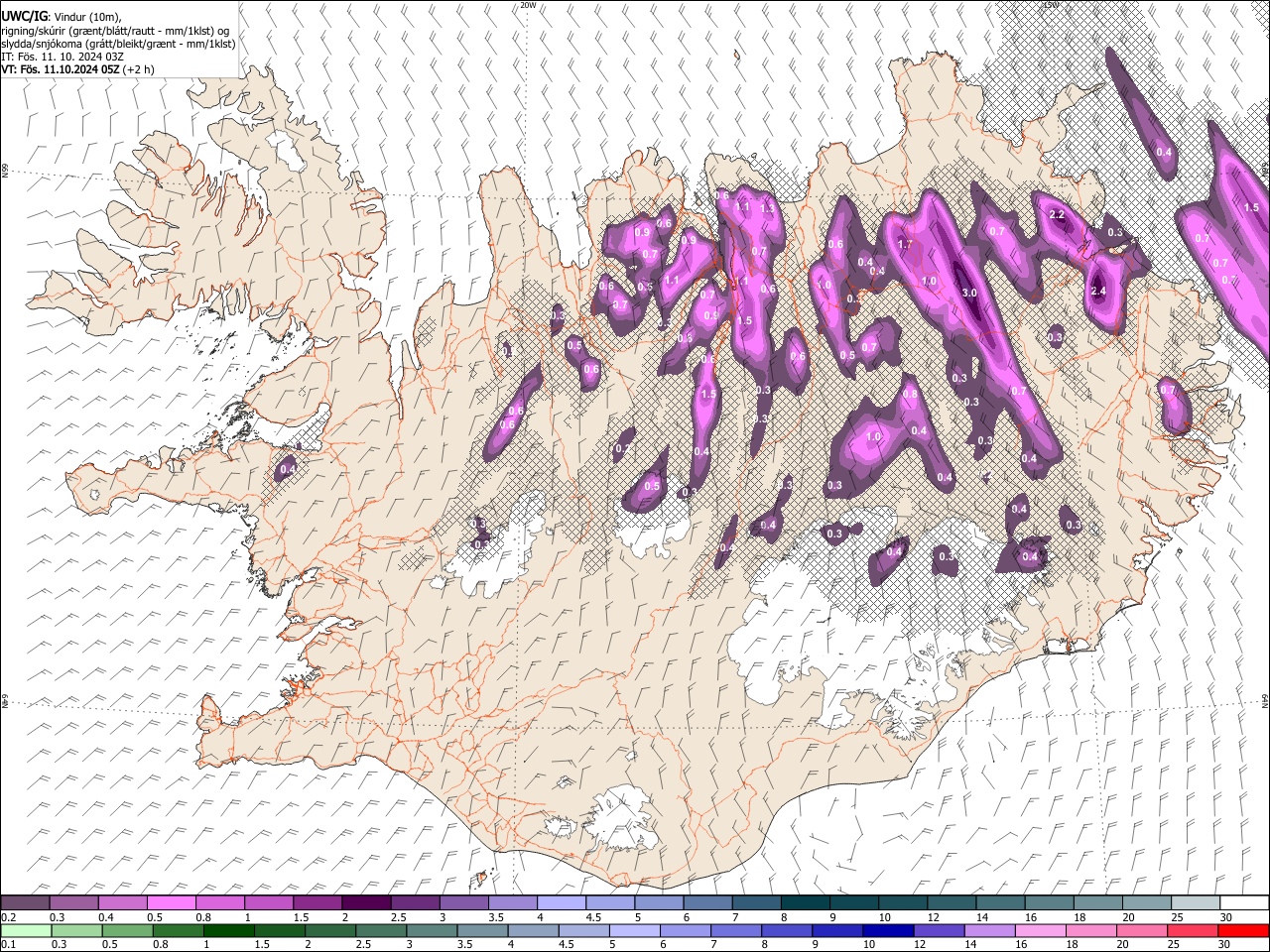
Task: Click the 'VT: Fös. 11.10.2024 05Z' valid time
Action: point(61,70)
